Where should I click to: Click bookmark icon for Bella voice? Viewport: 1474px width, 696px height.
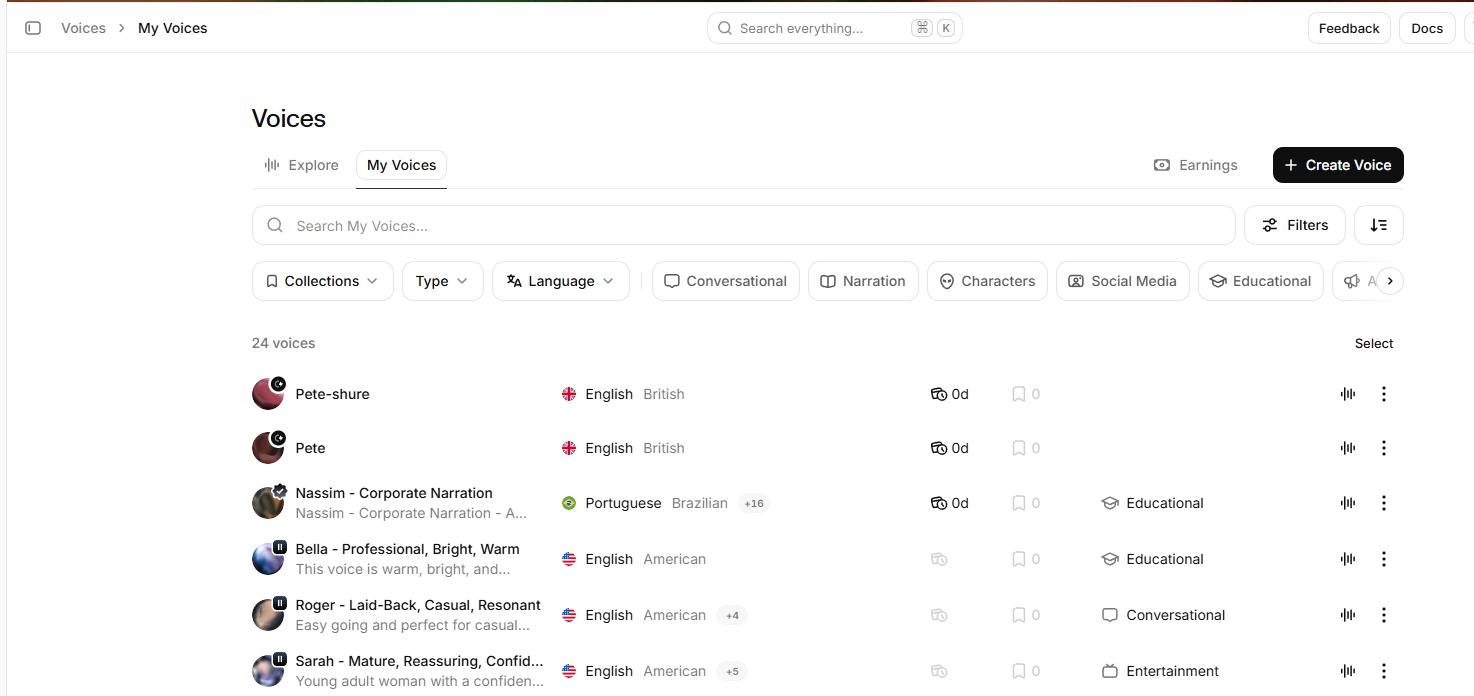[x=1019, y=559]
